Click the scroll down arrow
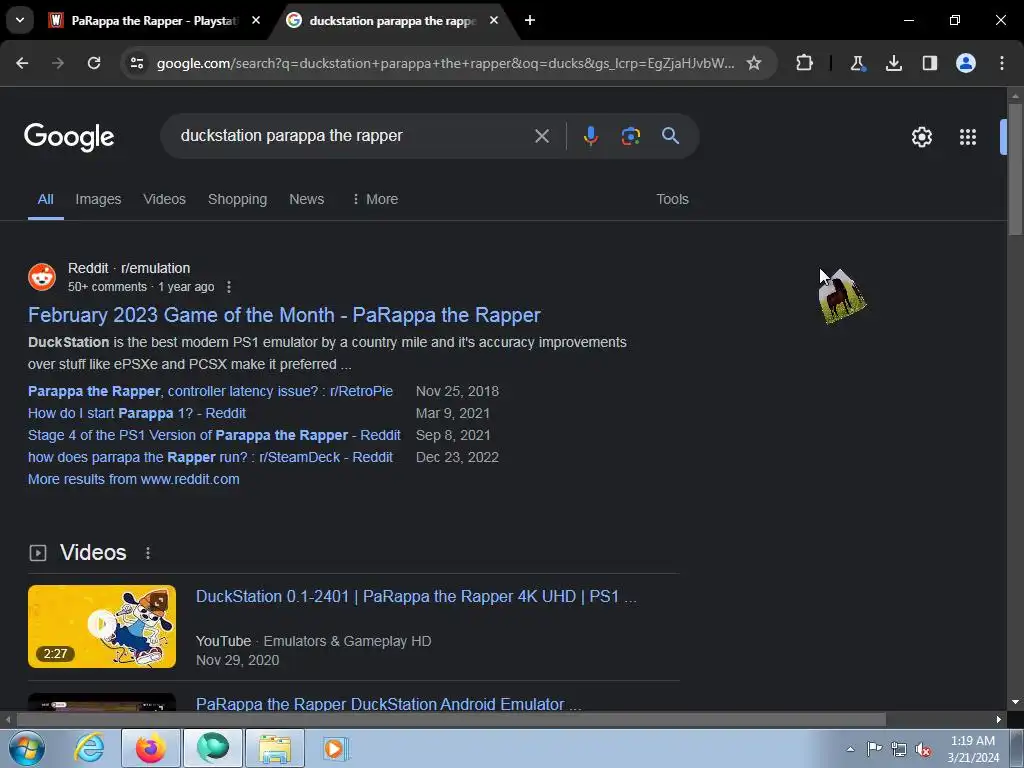1024x768 pixels. pos(1015,702)
